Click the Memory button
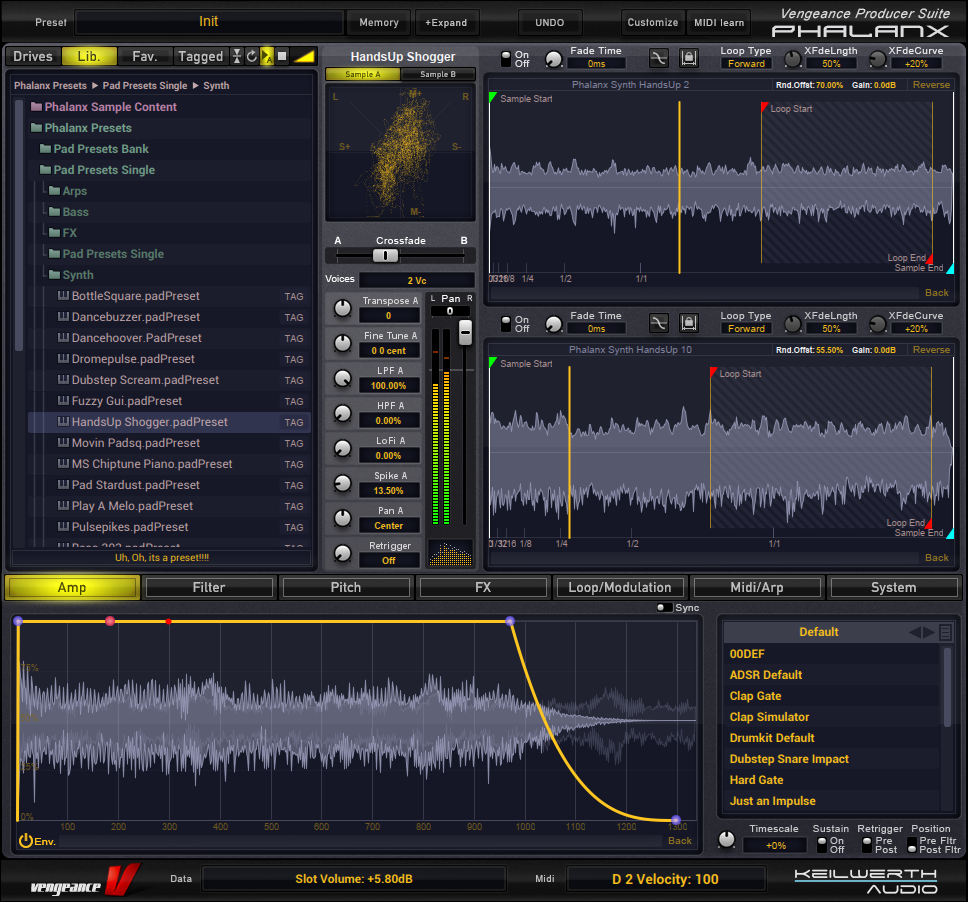Viewport: 968px width, 902px height. pos(378,22)
